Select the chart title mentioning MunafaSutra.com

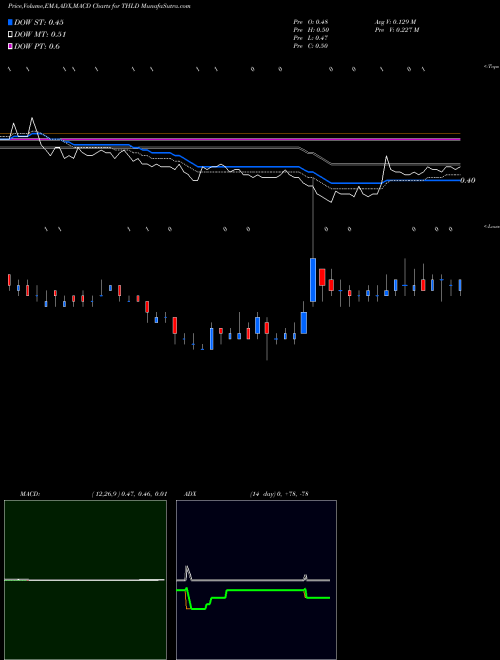click(x=99, y=7)
